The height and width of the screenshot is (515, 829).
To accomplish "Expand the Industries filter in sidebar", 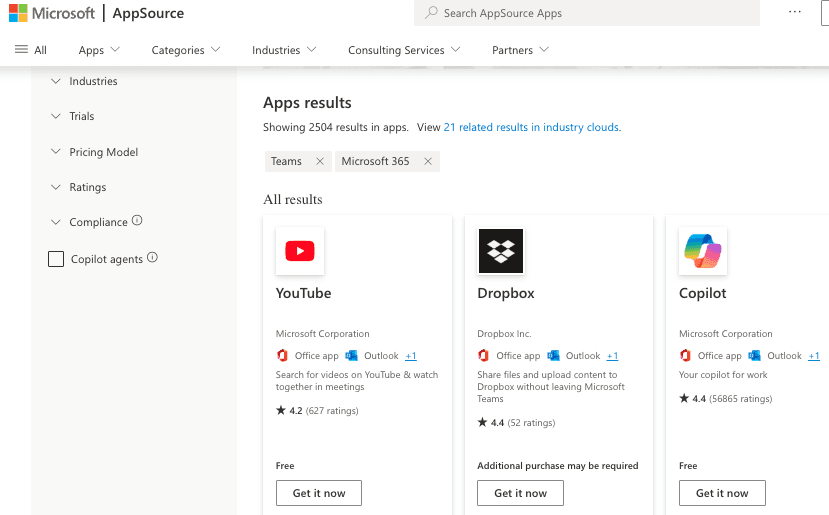I will 84,81.
